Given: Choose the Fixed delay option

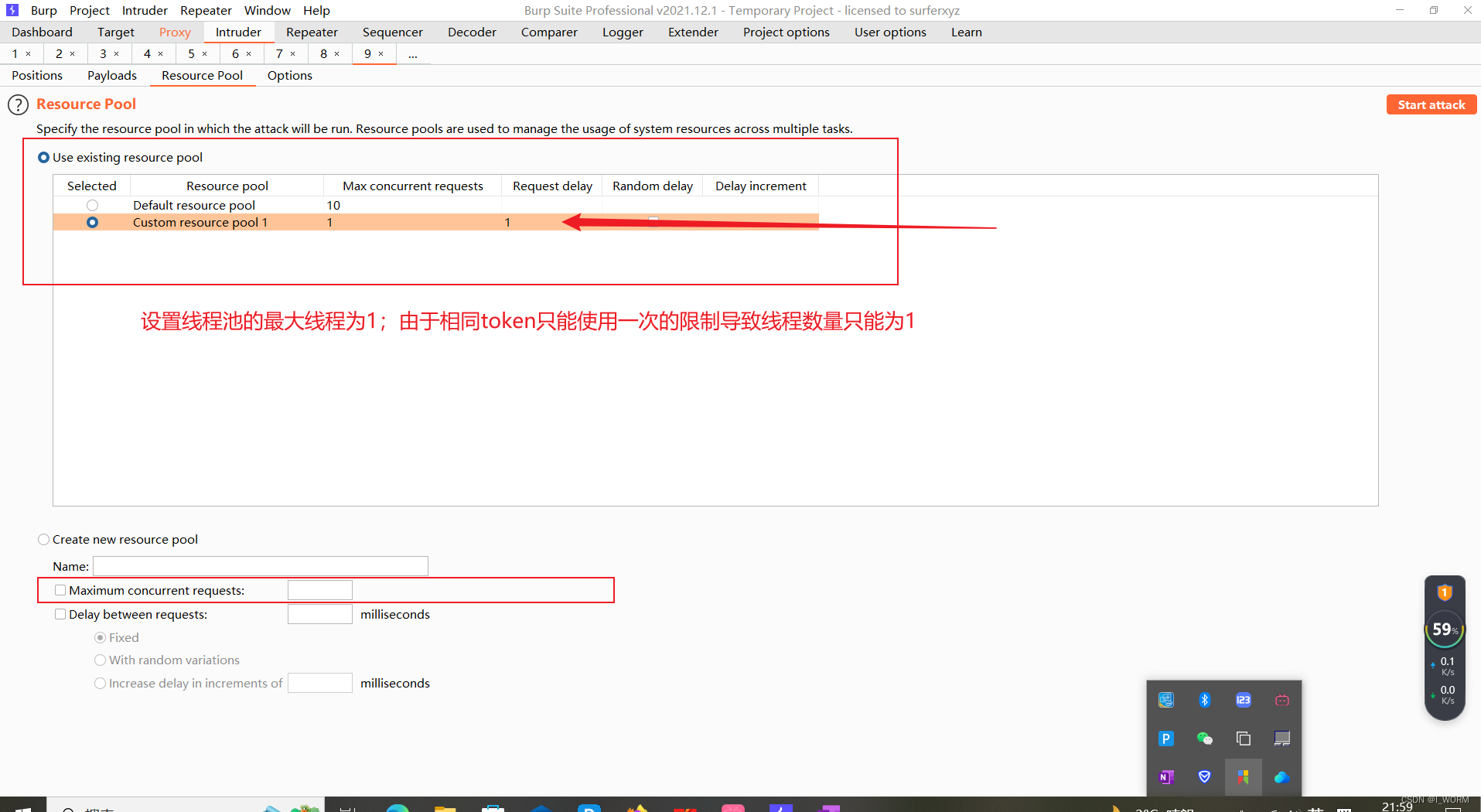Looking at the screenshot, I should click(100, 638).
